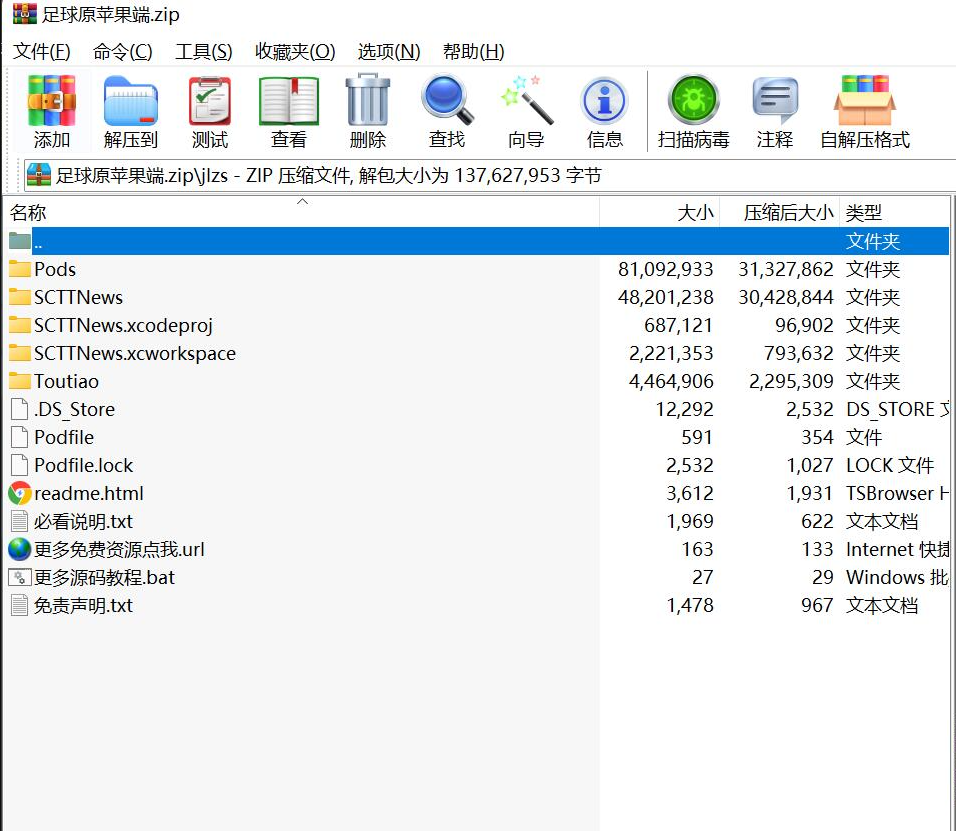Select the readme.html file entry
The width and height of the screenshot is (956, 831).
point(479,493)
